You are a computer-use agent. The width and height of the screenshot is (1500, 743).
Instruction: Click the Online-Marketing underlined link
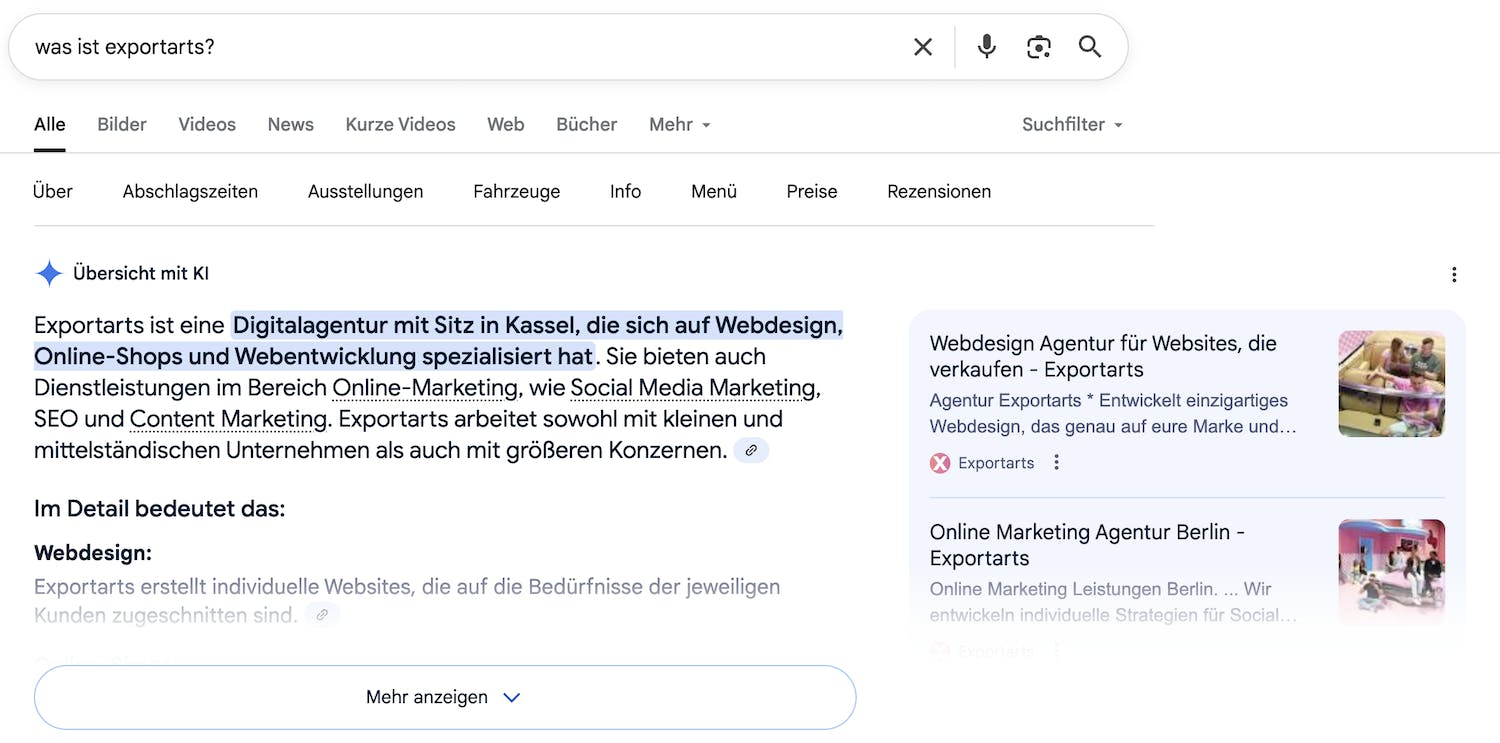(x=425, y=388)
